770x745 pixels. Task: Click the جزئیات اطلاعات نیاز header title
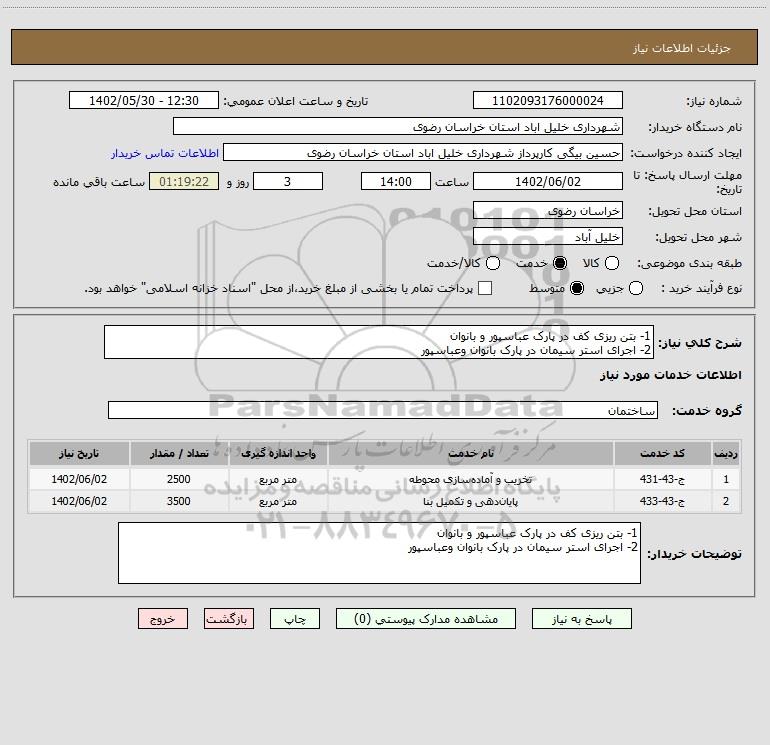click(682, 48)
